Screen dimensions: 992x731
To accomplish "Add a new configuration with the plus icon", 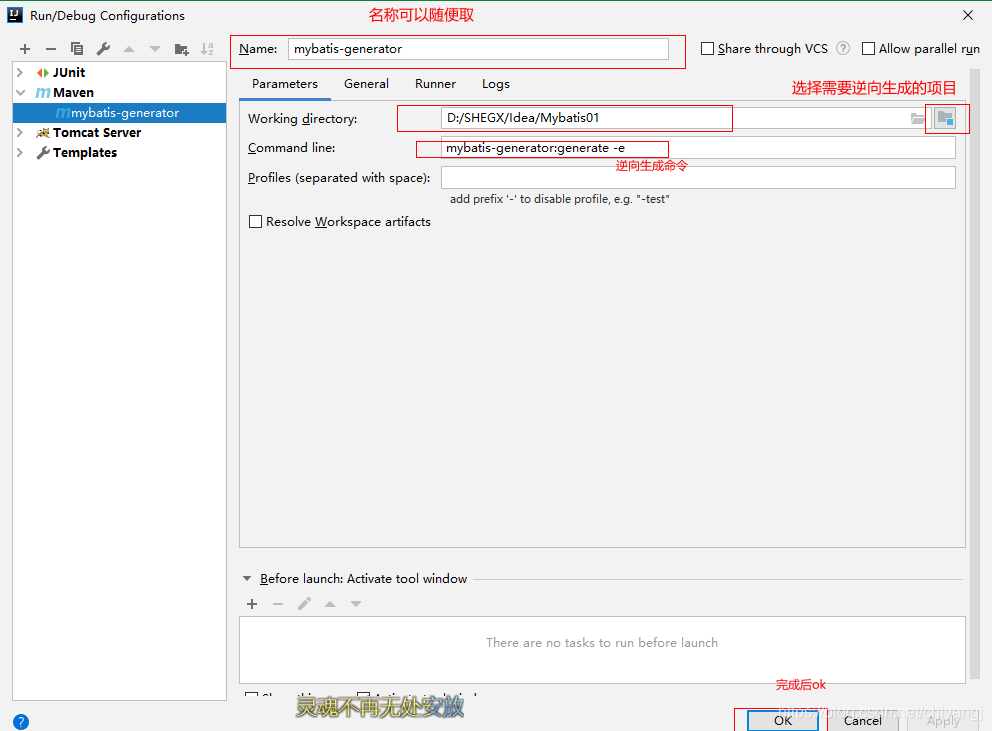I will (25, 49).
